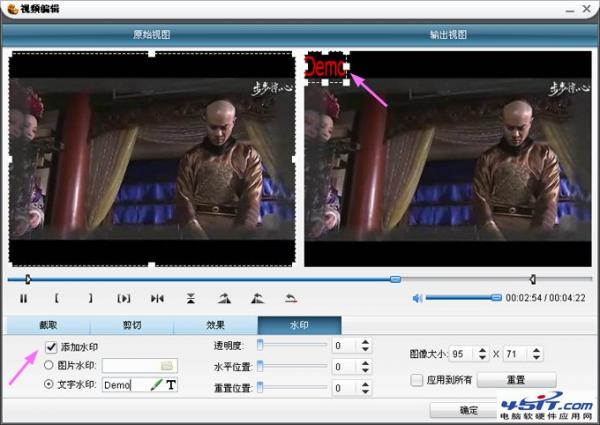Open font settings with the T icon
The width and height of the screenshot is (600, 425).
171,385
